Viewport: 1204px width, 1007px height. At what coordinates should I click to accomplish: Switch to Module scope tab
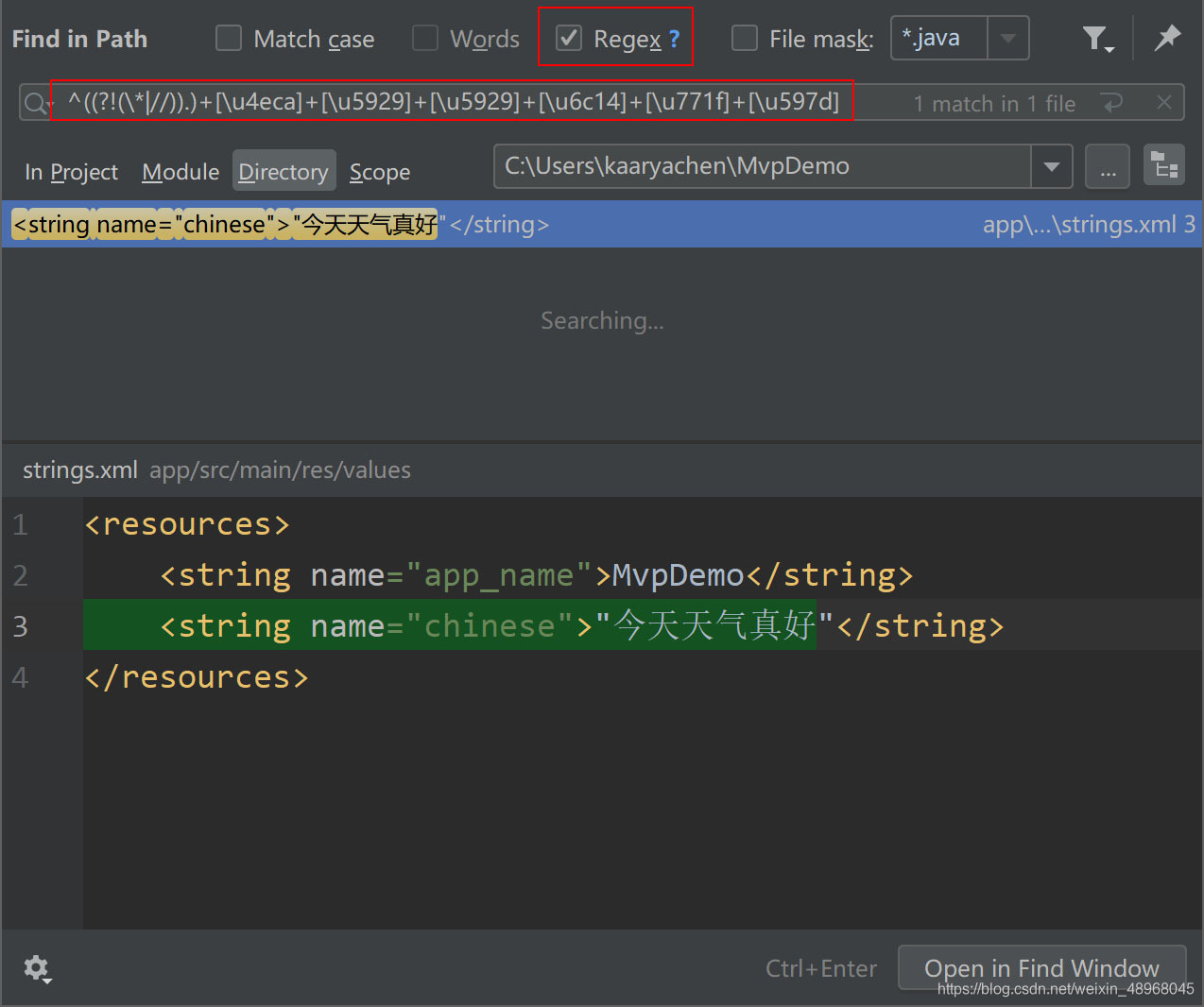click(x=181, y=172)
